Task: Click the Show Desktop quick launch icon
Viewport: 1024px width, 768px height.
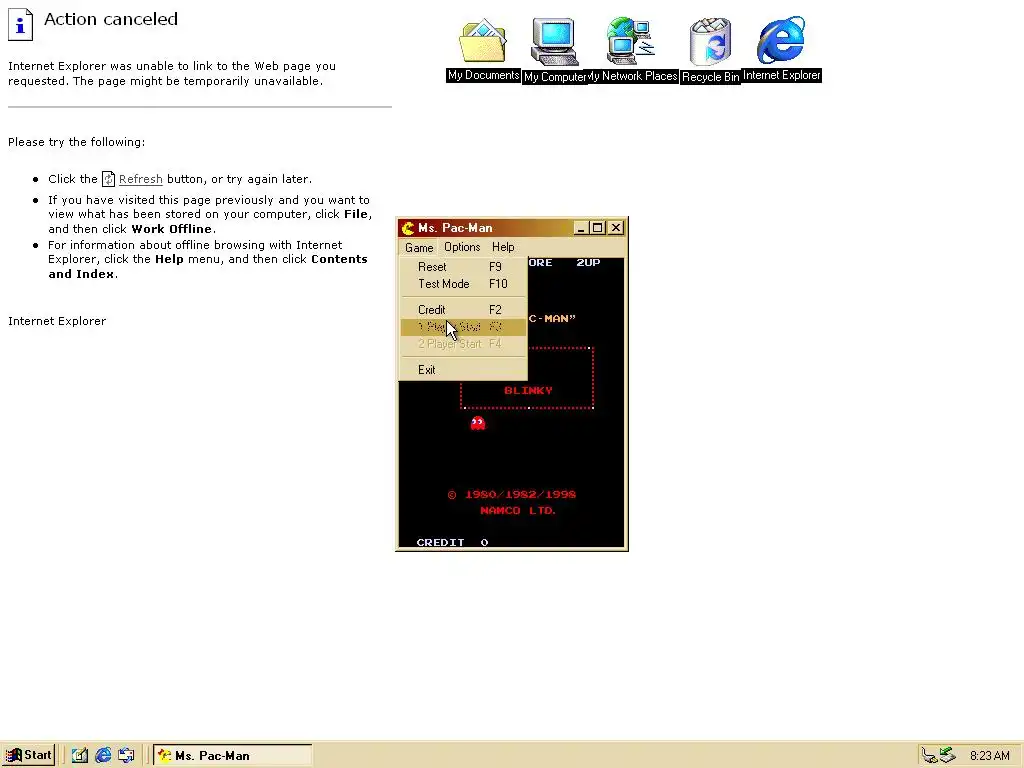Action: [x=80, y=755]
